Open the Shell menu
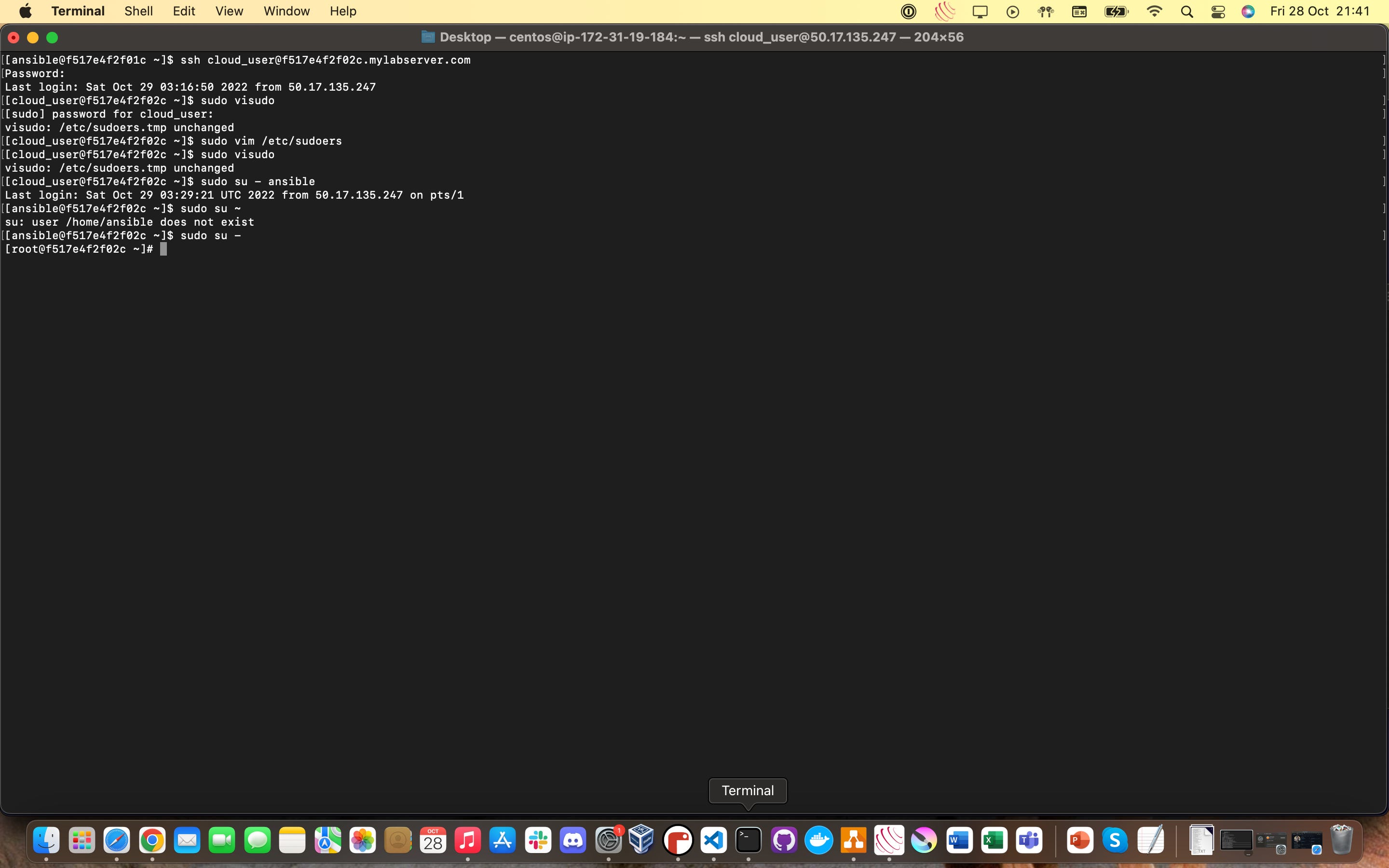 pyautogui.click(x=138, y=11)
